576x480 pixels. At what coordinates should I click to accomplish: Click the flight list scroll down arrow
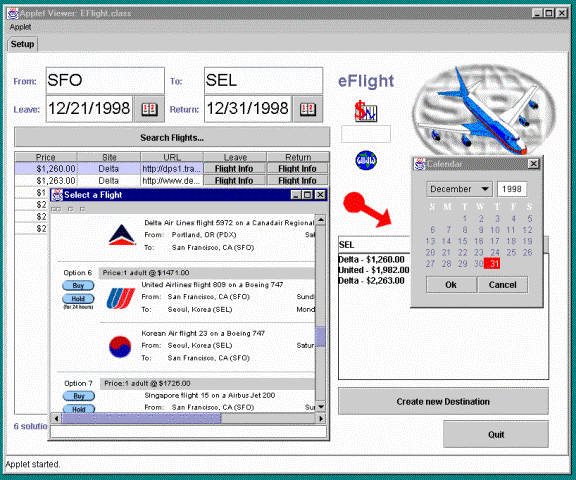[x=321, y=407]
